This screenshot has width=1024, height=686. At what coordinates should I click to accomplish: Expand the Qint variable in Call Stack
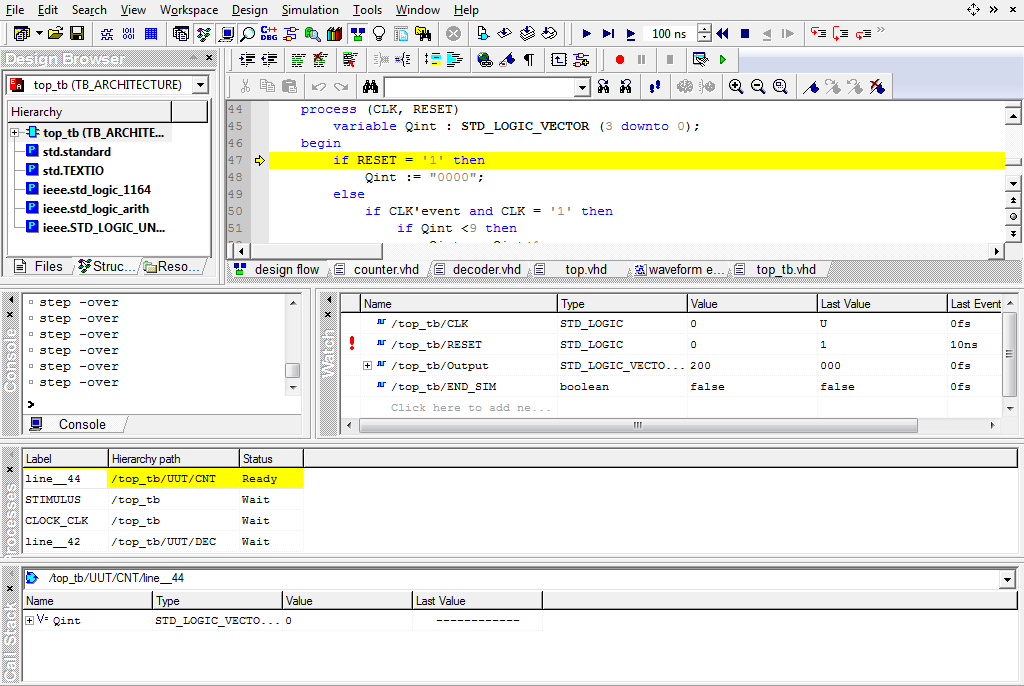(29, 620)
